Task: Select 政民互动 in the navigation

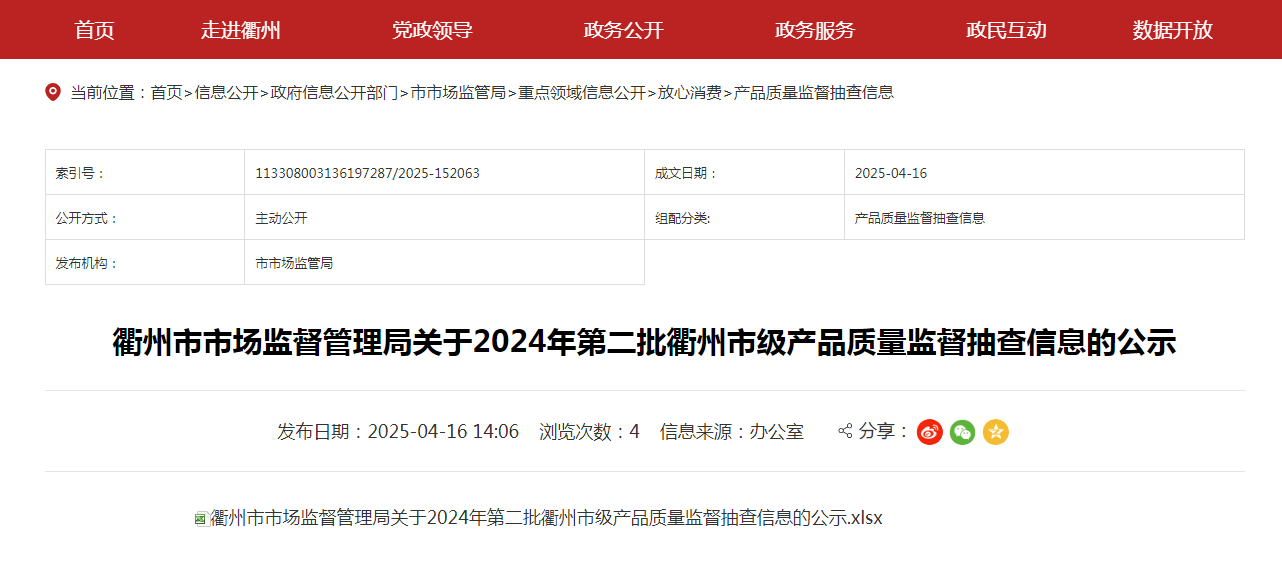Action: (1006, 30)
